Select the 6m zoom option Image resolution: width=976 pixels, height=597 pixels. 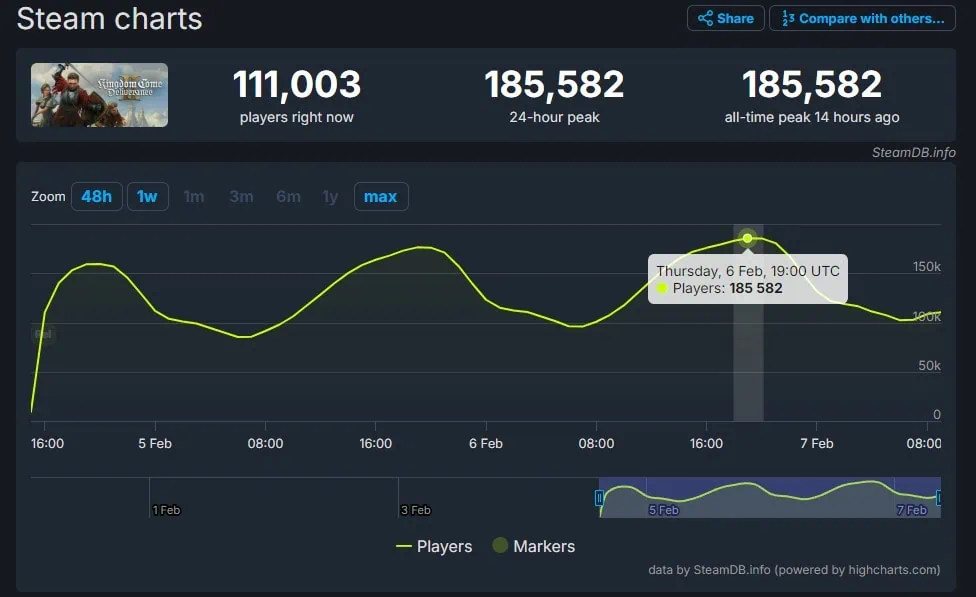pos(288,197)
